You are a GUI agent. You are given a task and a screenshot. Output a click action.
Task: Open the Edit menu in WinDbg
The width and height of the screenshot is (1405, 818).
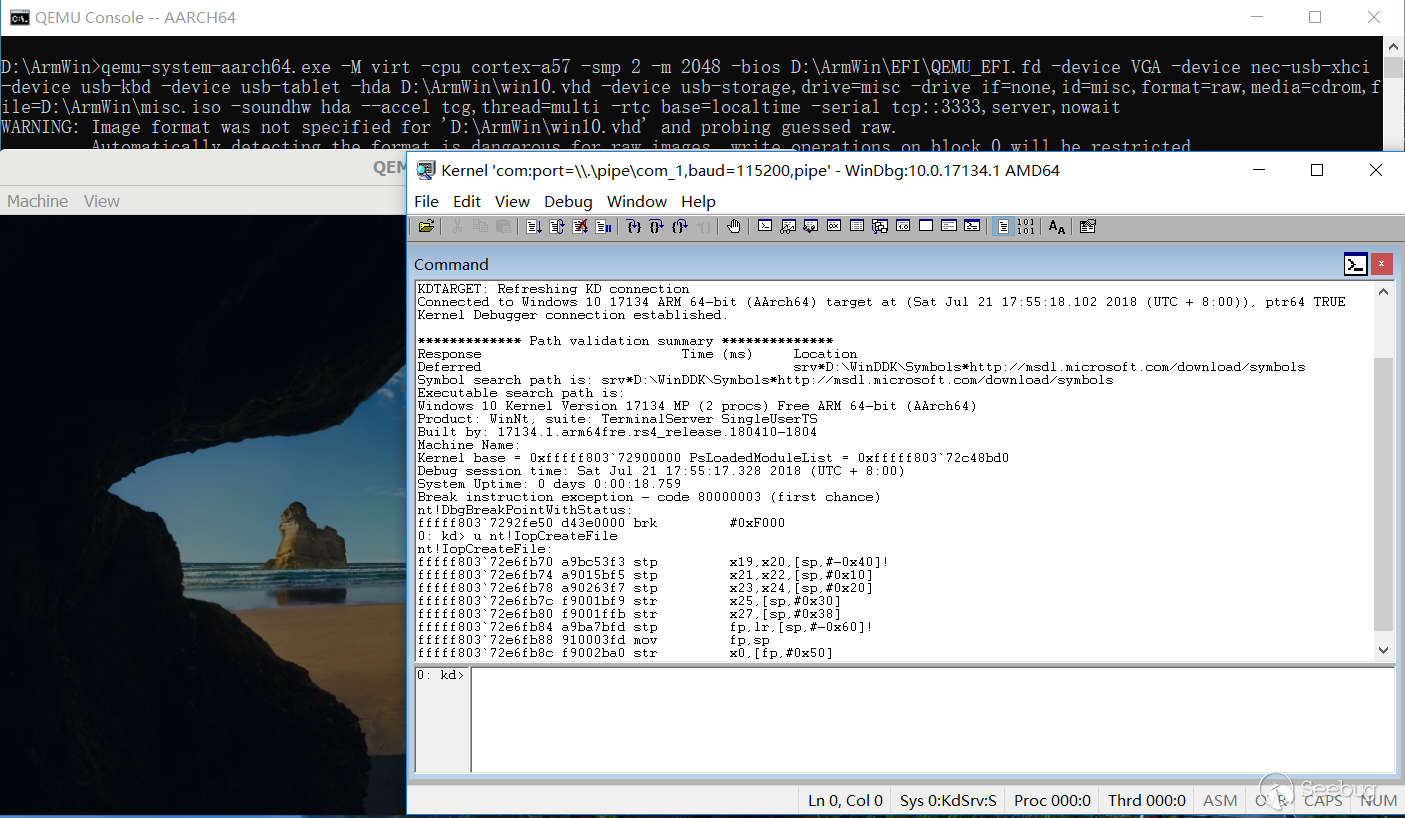point(467,201)
